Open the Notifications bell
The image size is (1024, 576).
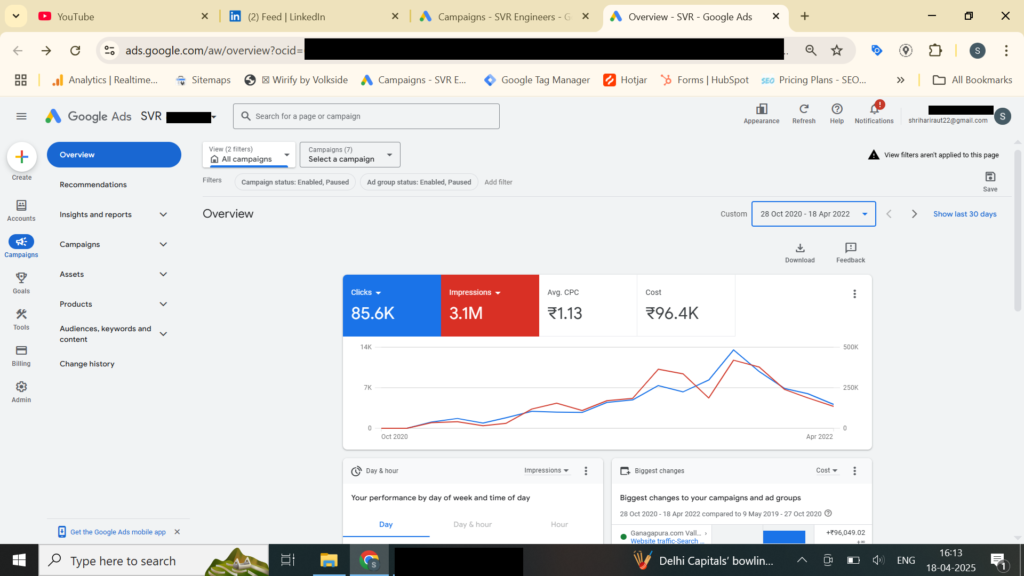[x=874, y=109]
